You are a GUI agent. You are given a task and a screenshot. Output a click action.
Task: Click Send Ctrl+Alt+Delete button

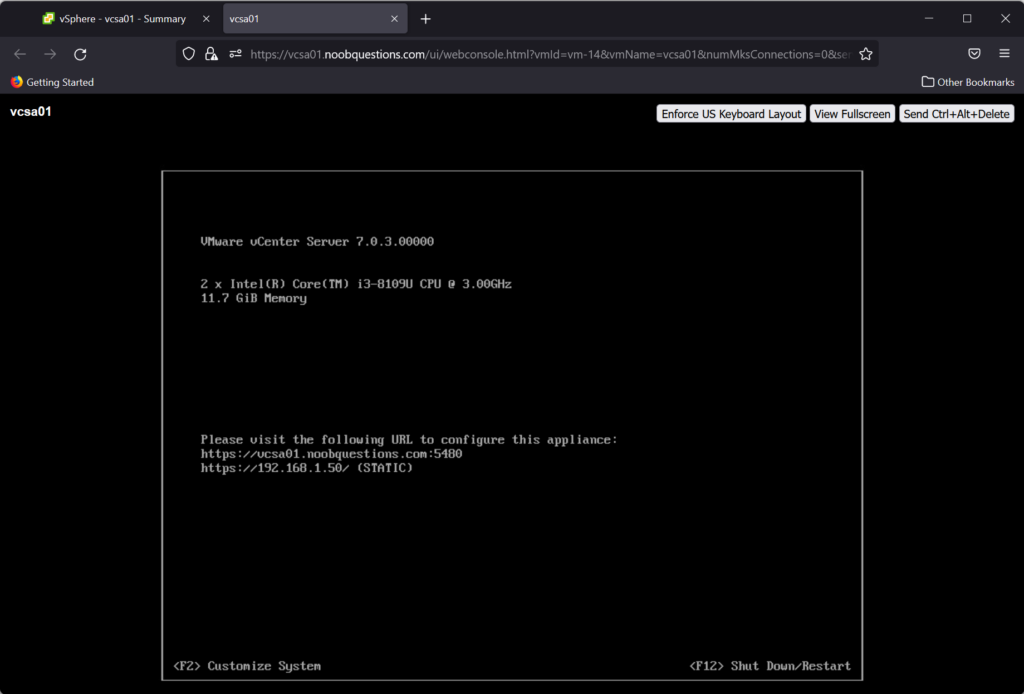(x=956, y=114)
